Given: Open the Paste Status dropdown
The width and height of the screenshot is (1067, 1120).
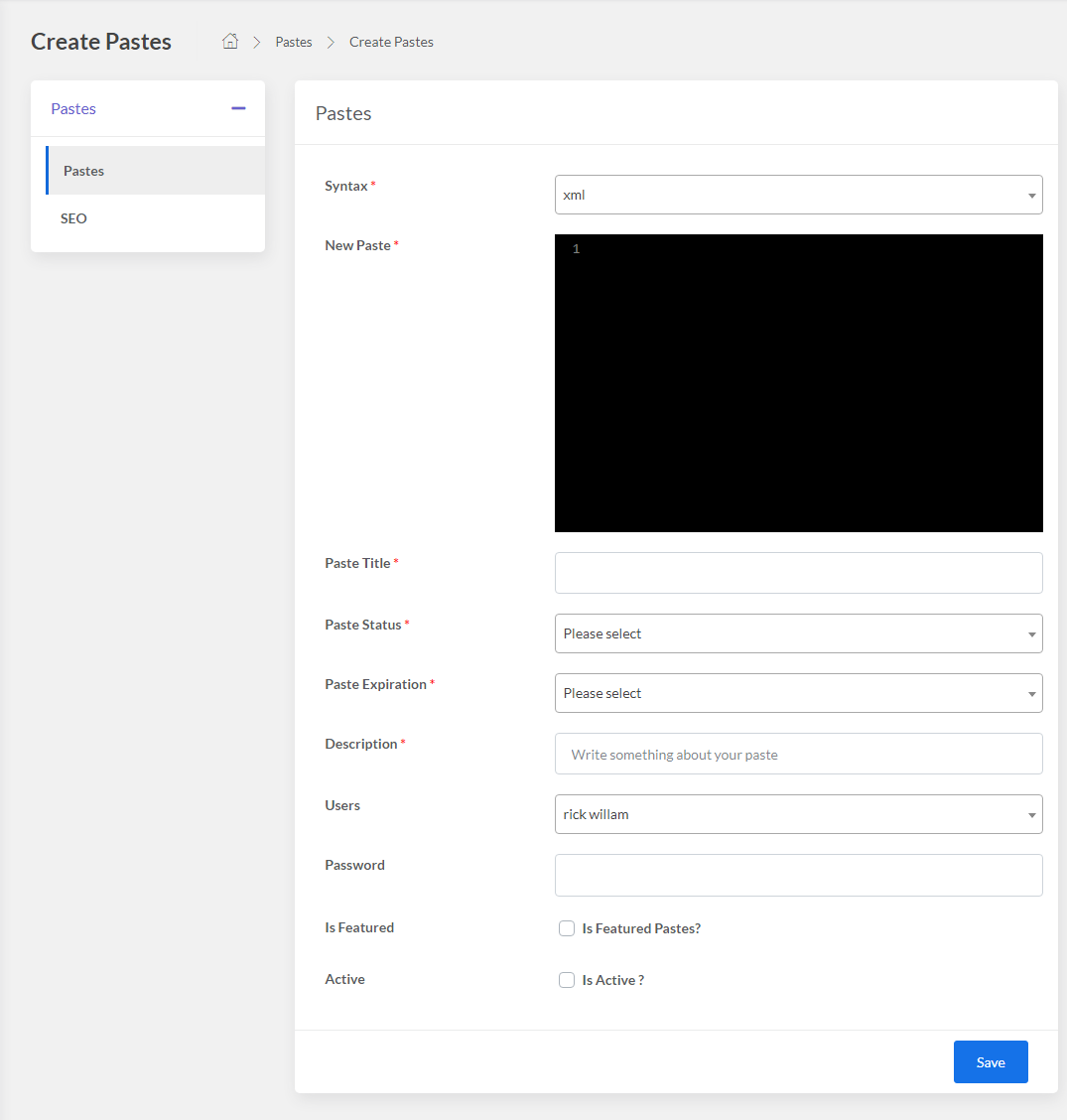Looking at the screenshot, I should coord(798,633).
